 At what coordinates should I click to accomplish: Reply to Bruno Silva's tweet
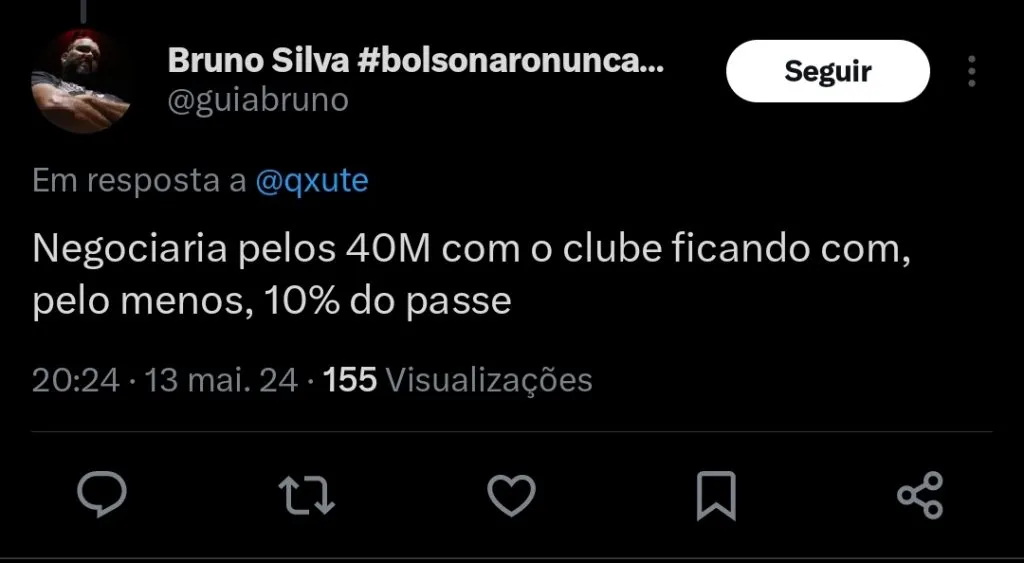pos(101,494)
